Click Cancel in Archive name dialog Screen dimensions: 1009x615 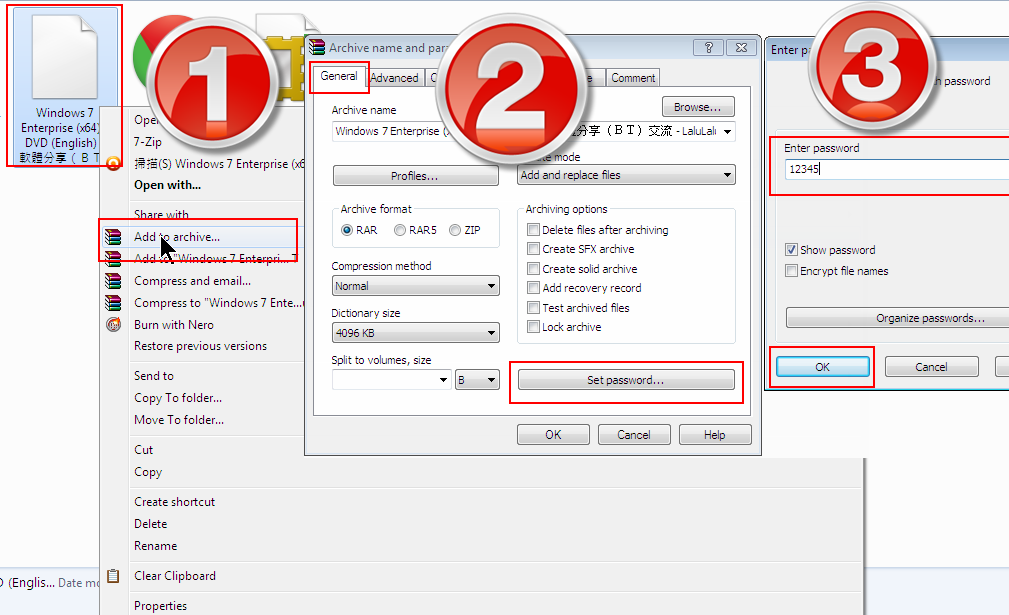tap(634, 435)
